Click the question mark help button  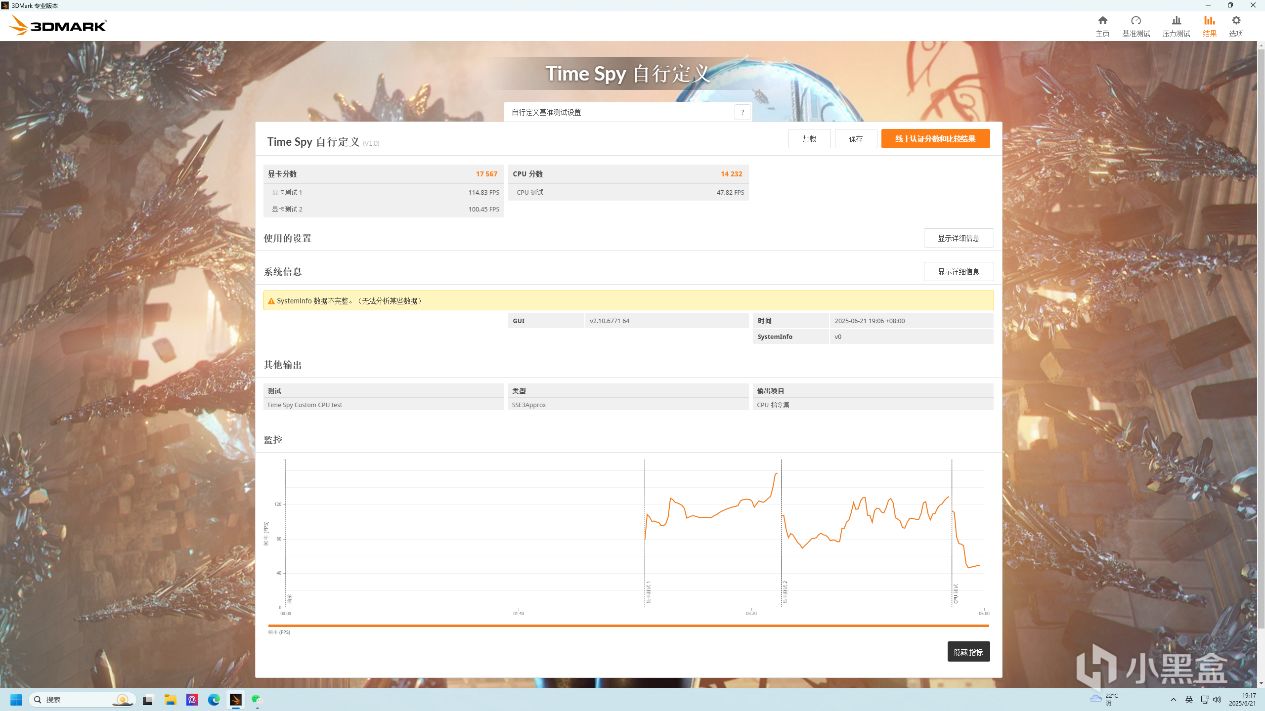click(742, 112)
